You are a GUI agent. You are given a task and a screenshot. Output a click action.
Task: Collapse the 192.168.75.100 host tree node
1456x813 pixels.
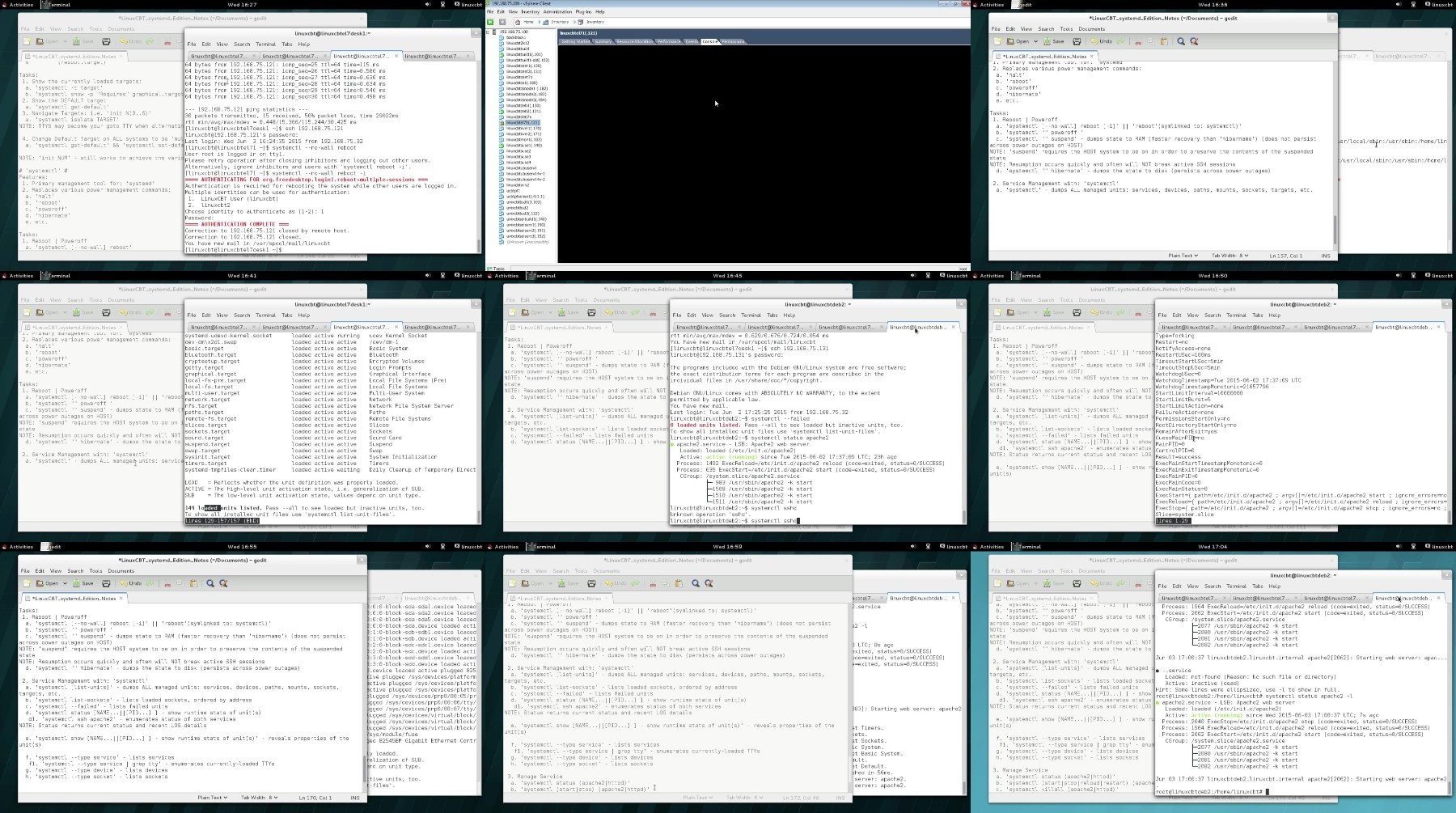point(488,32)
